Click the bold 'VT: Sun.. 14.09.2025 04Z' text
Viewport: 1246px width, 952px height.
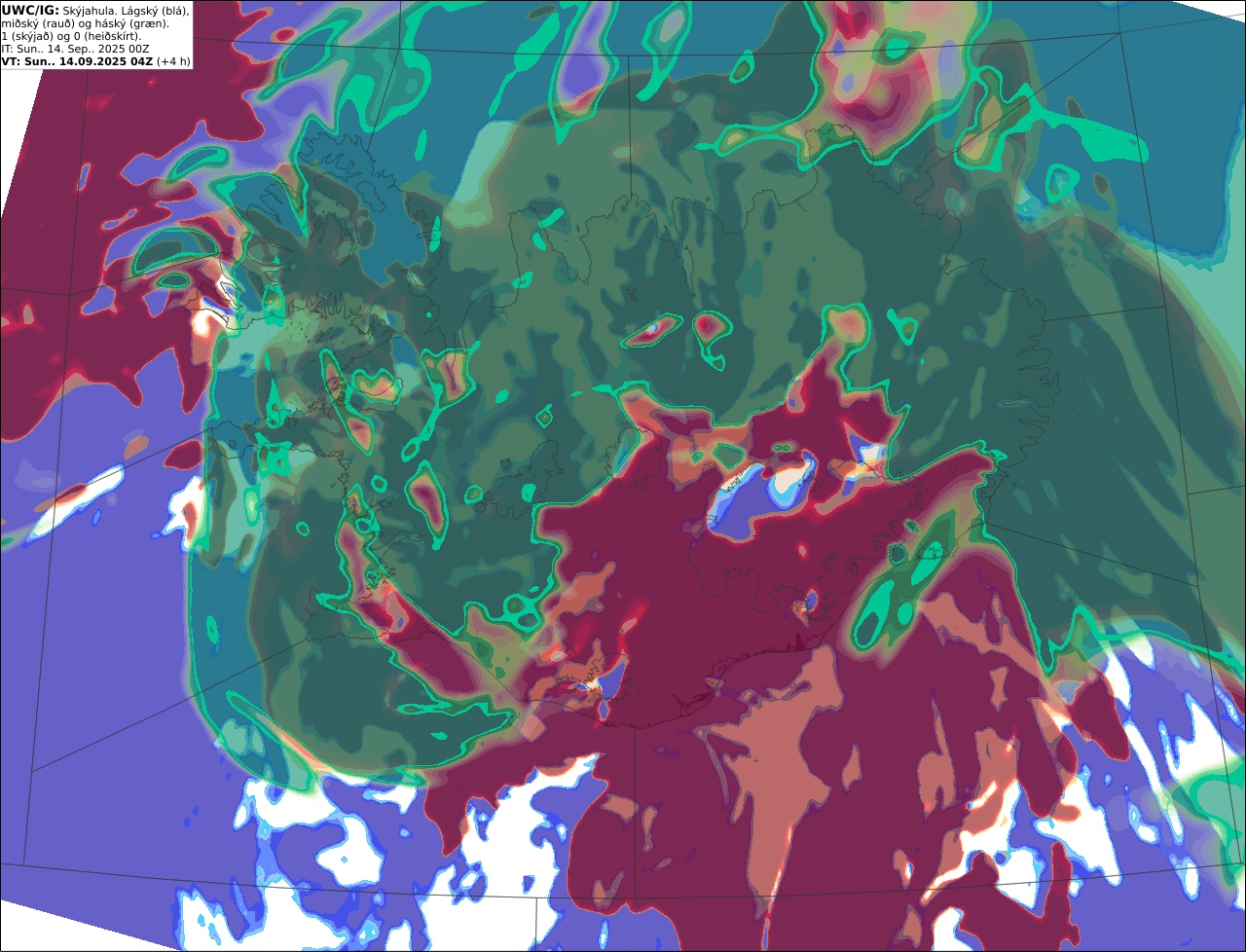point(77,61)
